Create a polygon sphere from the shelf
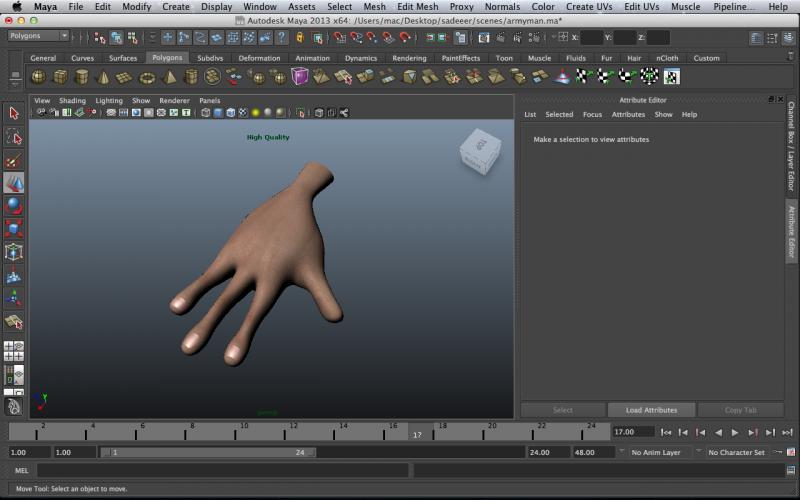The width and height of the screenshot is (800, 500). [38, 77]
